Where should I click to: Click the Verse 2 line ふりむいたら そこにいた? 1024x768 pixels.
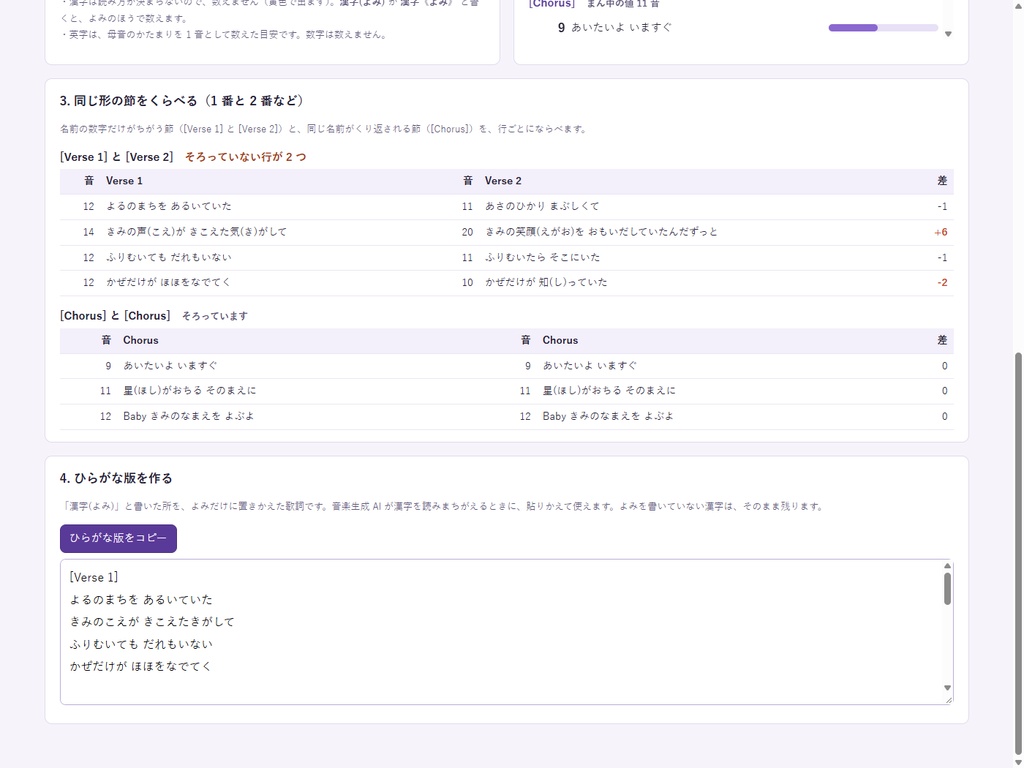tap(542, 257)
